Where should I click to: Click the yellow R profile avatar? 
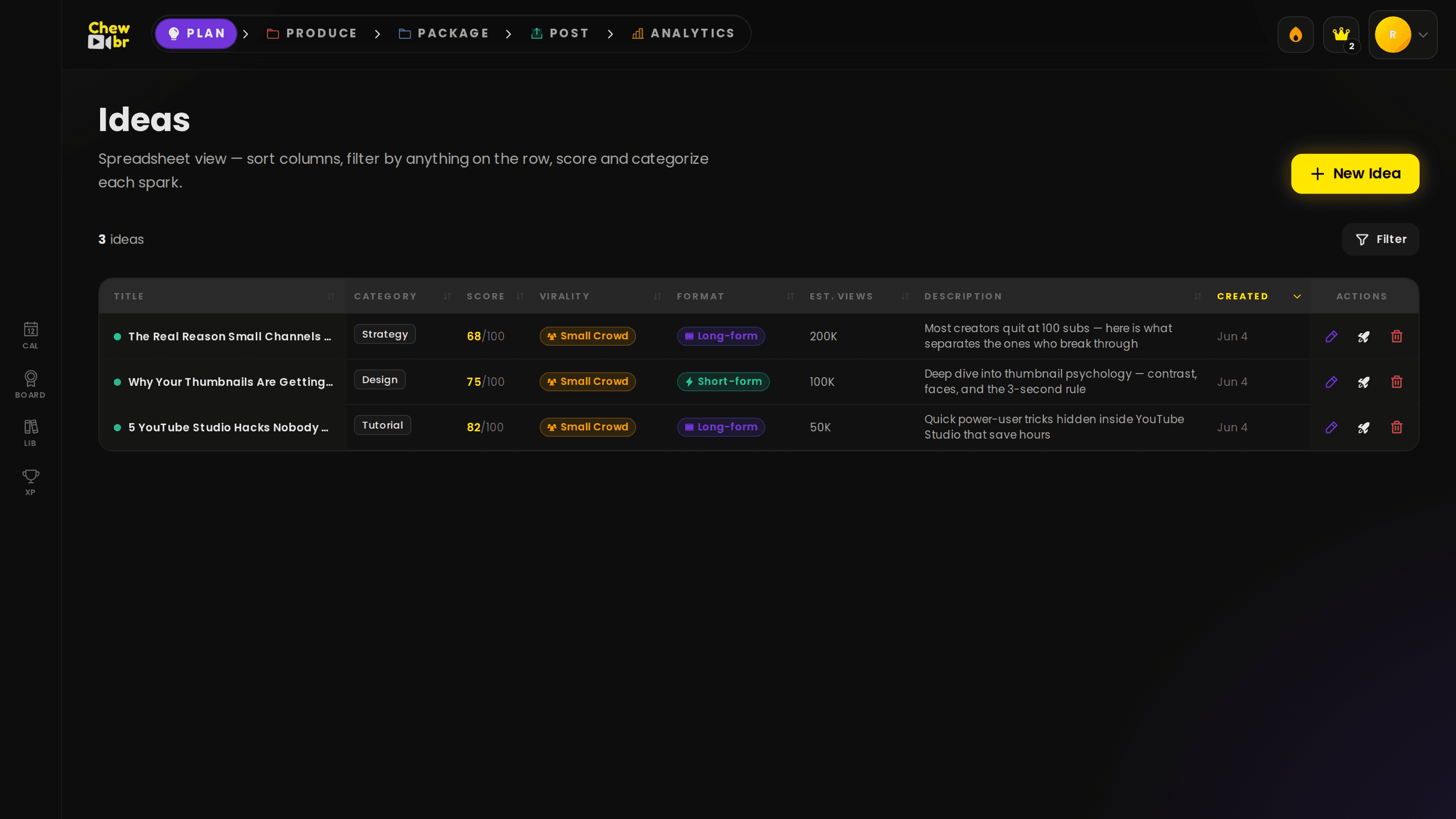coord(1393,34)
